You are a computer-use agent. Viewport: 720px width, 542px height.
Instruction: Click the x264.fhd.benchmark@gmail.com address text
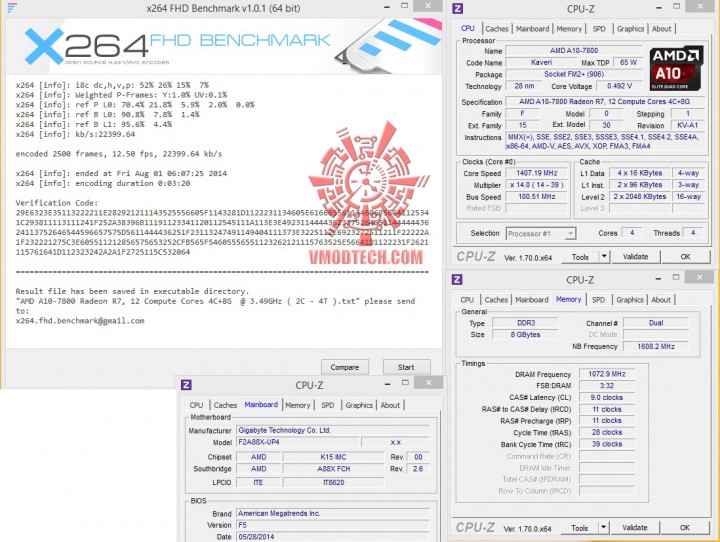(x=80, y=321)
